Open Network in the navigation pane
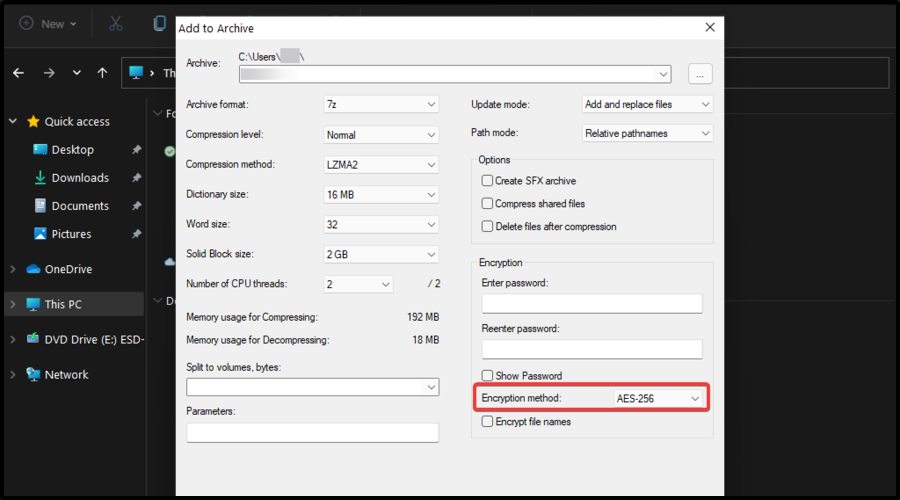 pos(66,375)
